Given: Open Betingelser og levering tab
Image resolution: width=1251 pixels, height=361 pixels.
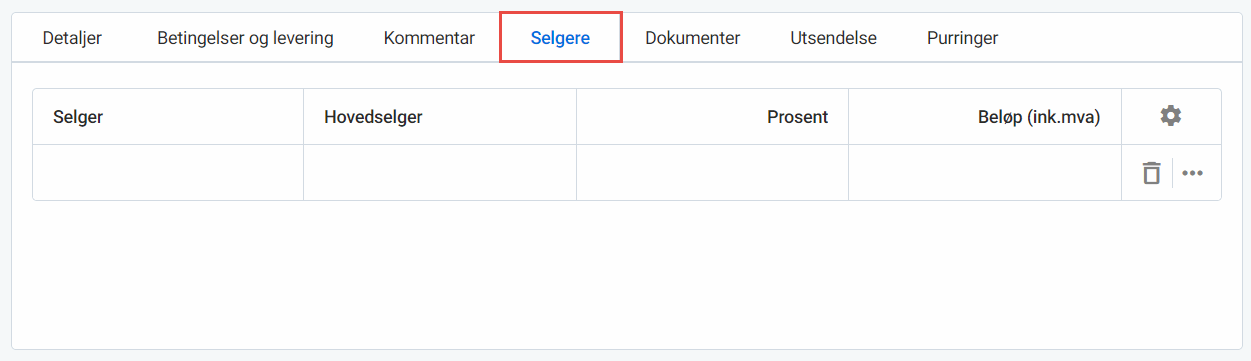Looking at the screenshot, I should 245,38.
